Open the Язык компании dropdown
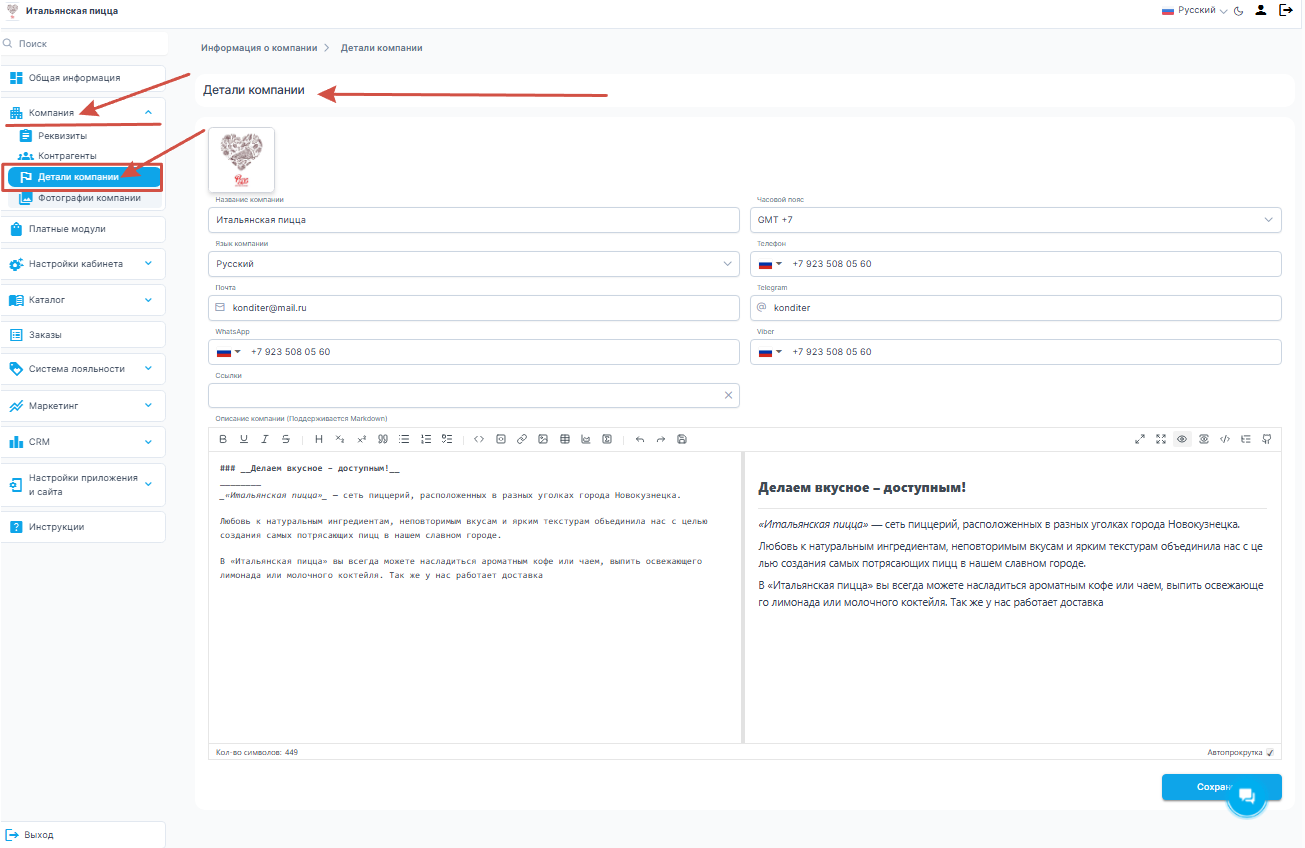Screen dimensions: 1305x848 coord(474,264)
